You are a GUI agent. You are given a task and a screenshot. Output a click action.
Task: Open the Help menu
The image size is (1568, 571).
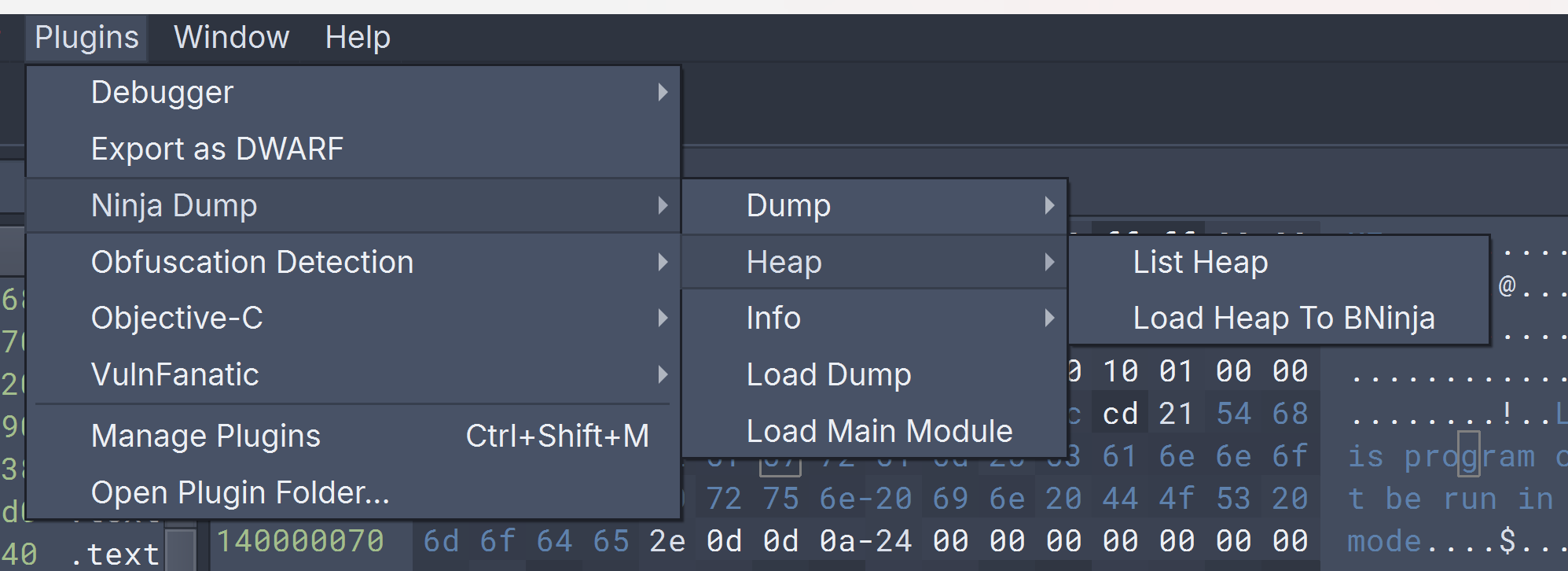tap(358, 38)
